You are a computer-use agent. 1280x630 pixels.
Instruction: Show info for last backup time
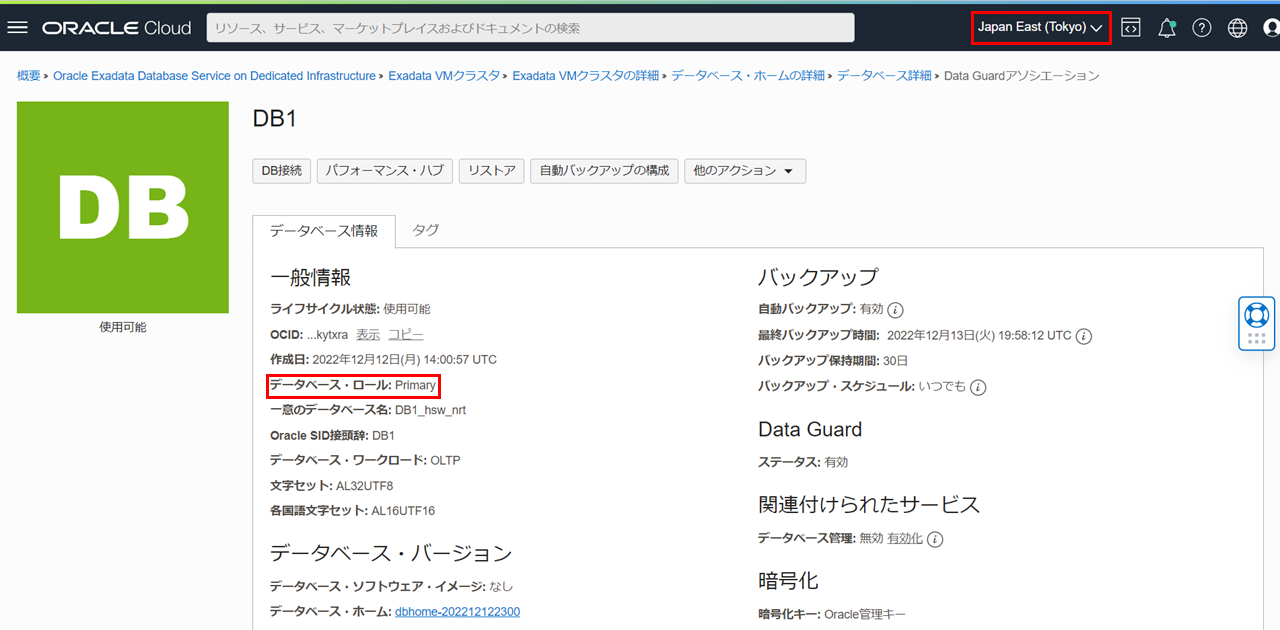click(x=1083, y=336)
